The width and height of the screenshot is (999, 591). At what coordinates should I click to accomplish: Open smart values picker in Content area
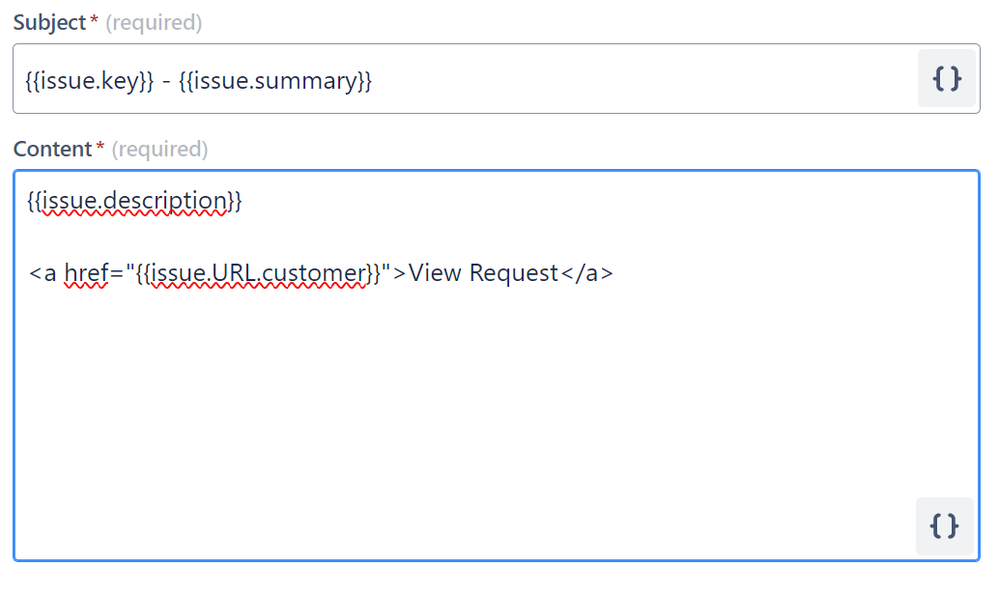tap(944, 526)
